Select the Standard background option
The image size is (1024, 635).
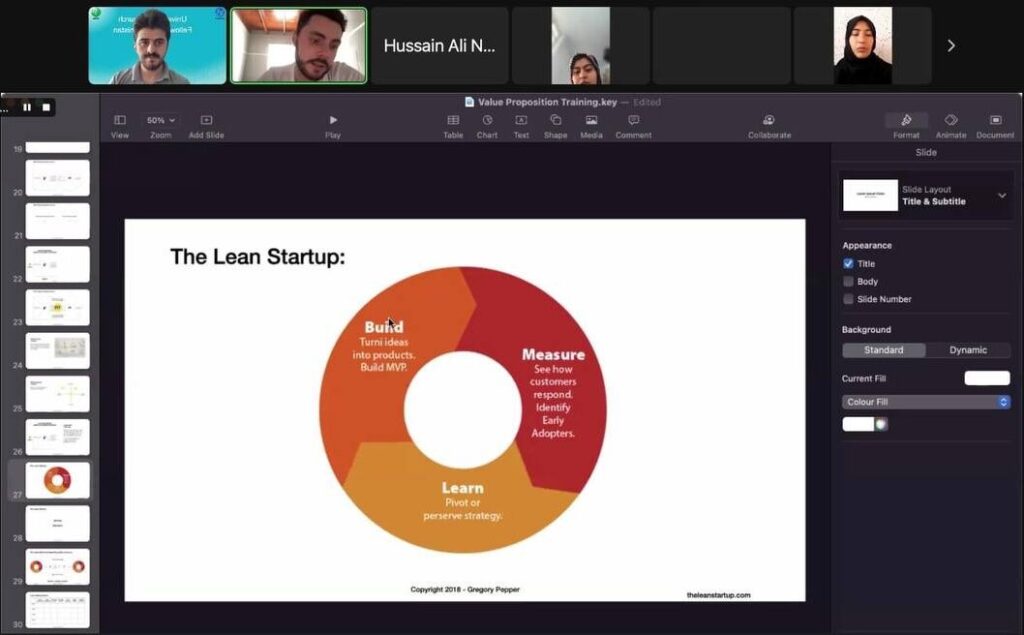(884, 350)
